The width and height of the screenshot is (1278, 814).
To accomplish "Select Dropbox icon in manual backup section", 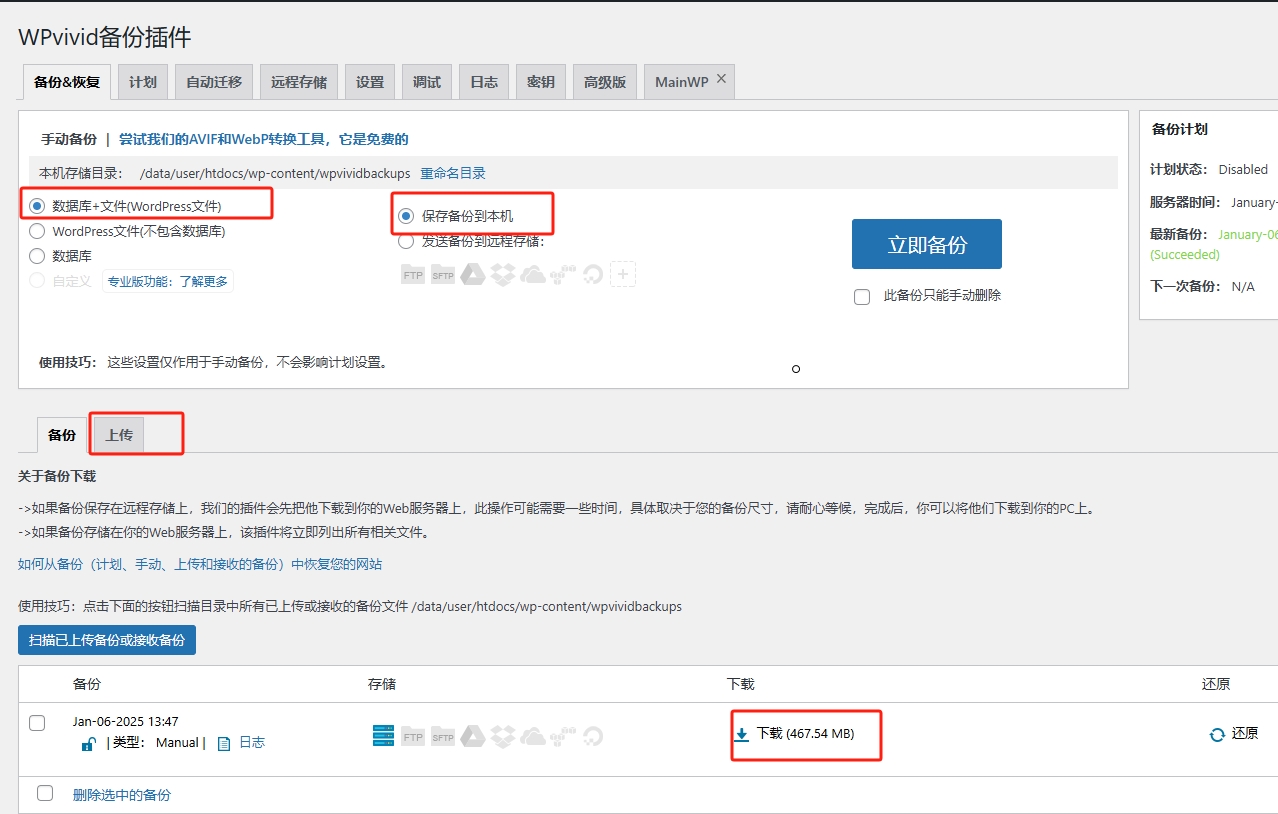I will tap(503, 274).
